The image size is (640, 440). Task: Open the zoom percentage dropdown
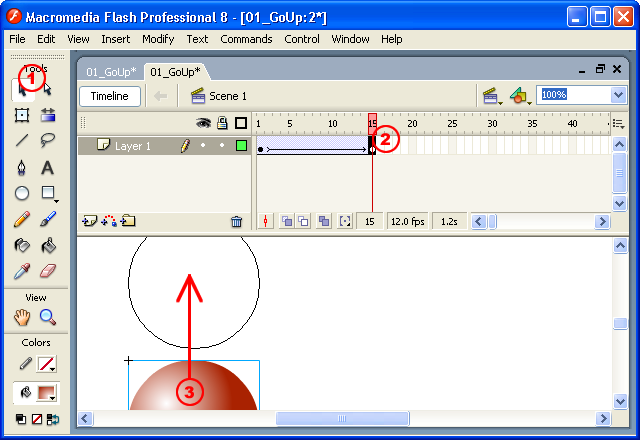click(617, 95)
